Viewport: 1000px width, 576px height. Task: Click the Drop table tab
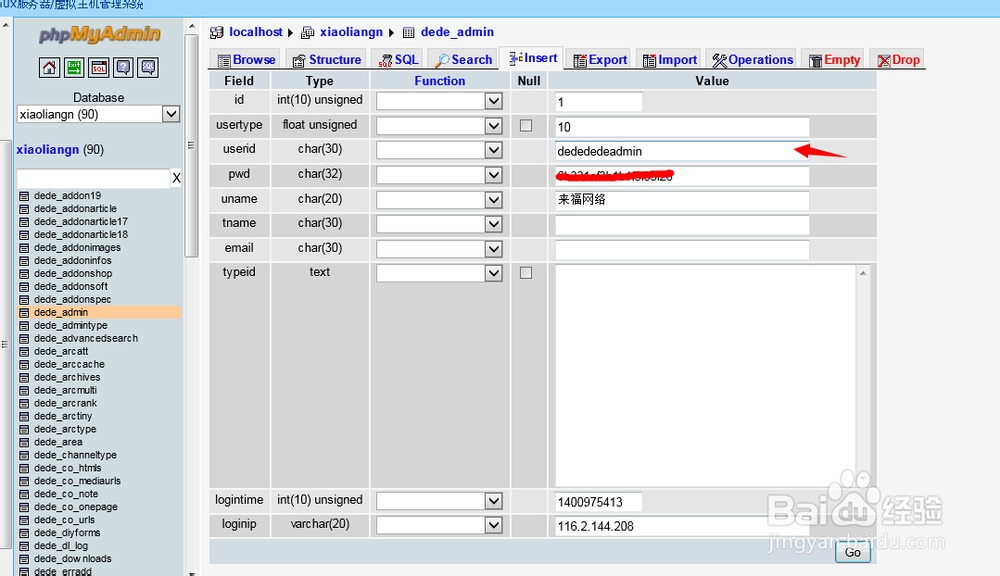click(897, 60)
